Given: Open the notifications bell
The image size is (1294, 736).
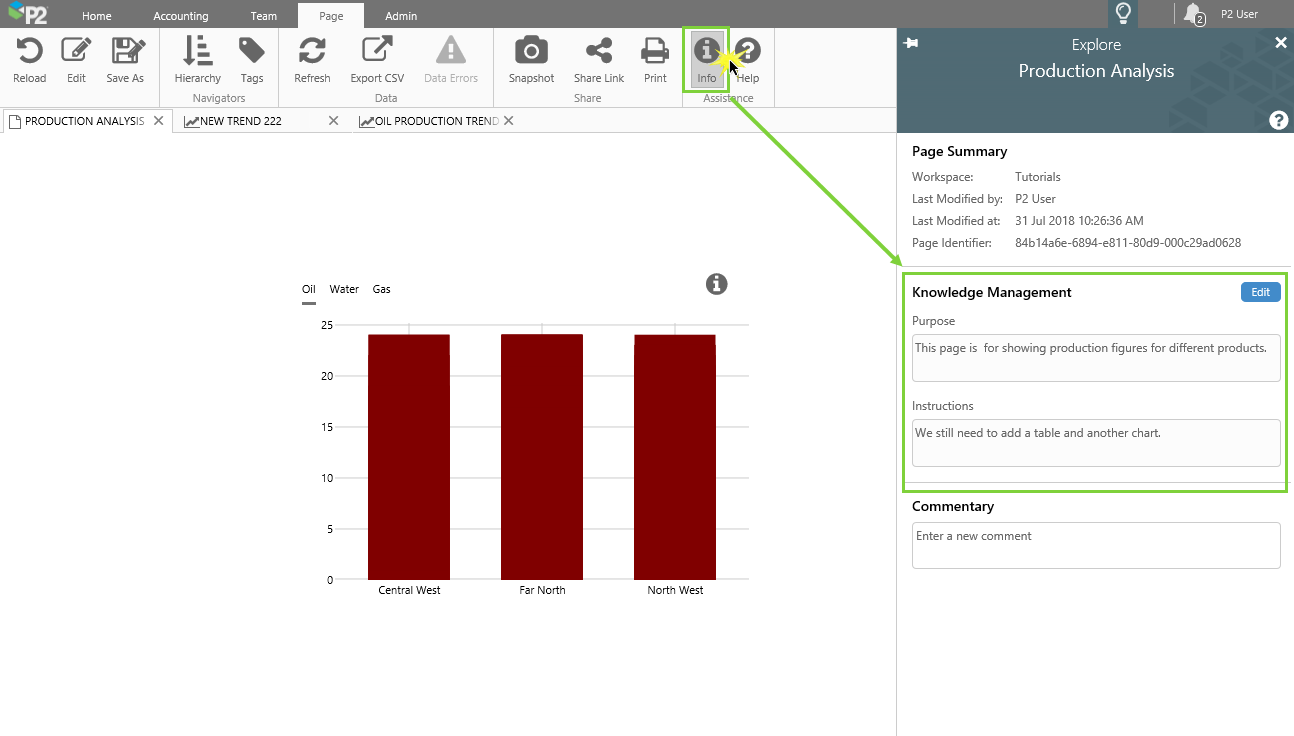Looking at the screenshot, I should pyautogui.click(x=1192, y=14).
